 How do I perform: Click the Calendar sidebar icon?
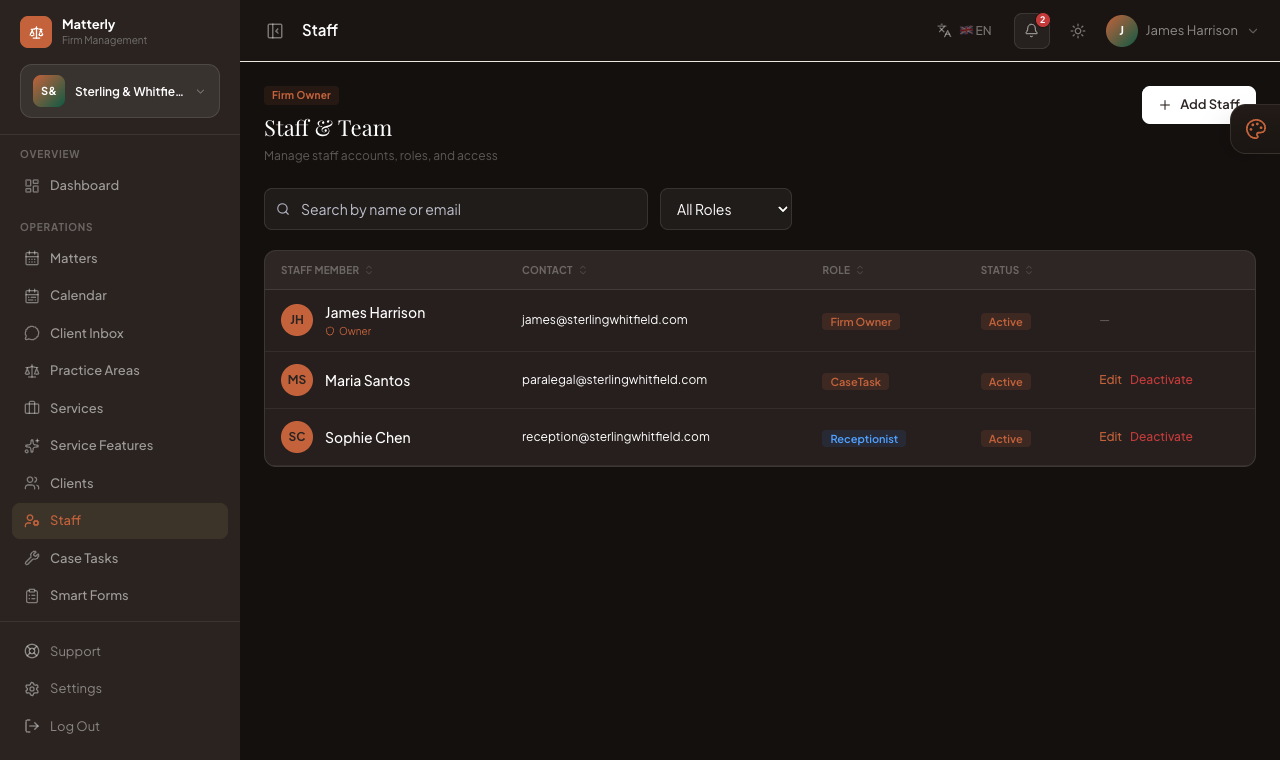click(x=32, y=296)
